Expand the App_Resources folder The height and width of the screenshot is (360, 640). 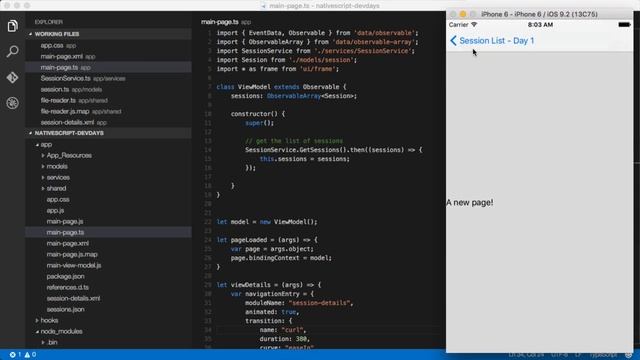(43, 156)
